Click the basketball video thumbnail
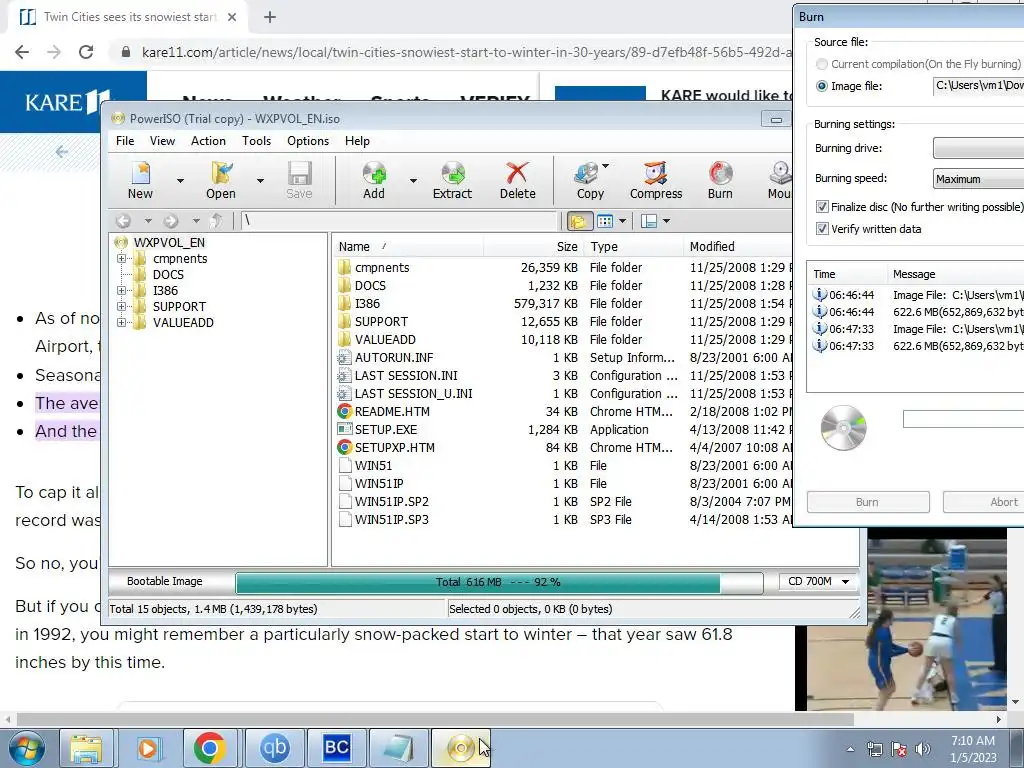The height and width of the screenshot is (768, 1024). point(908,619)
